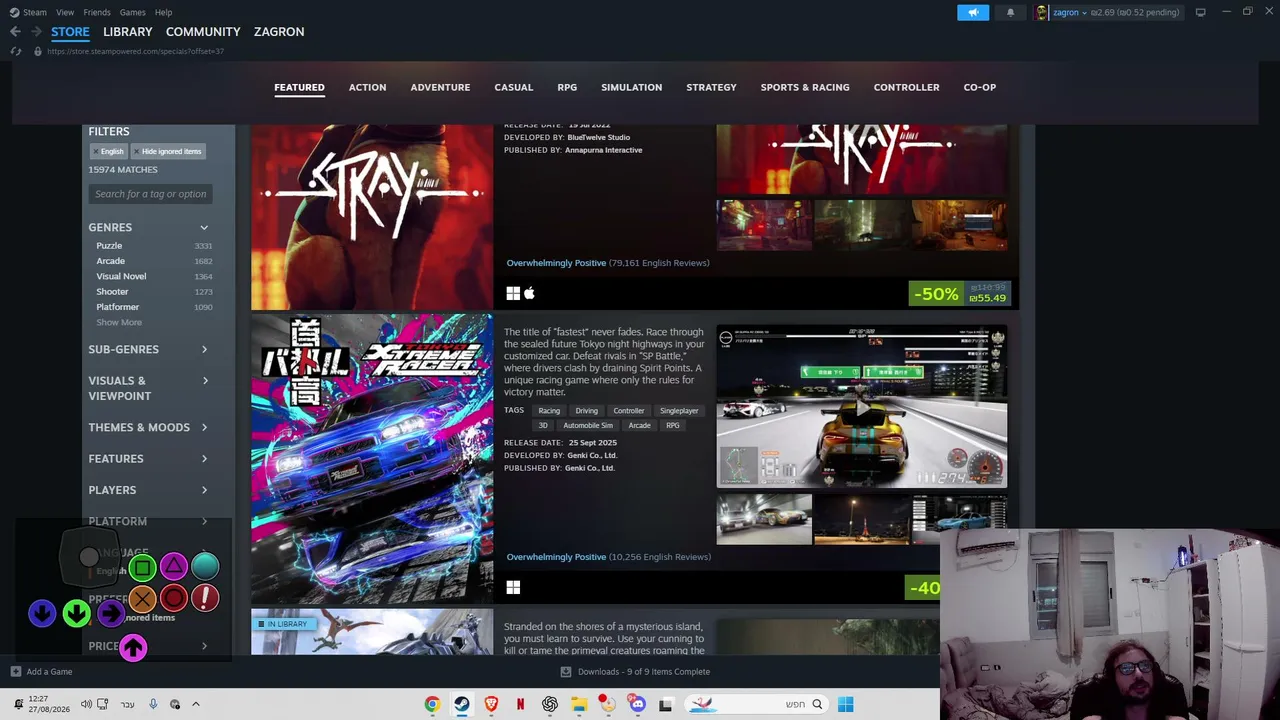The width and height of the screenshot is (1280, 720).
Task: Click the Steam taskbar icon
Action: [461, 704]
